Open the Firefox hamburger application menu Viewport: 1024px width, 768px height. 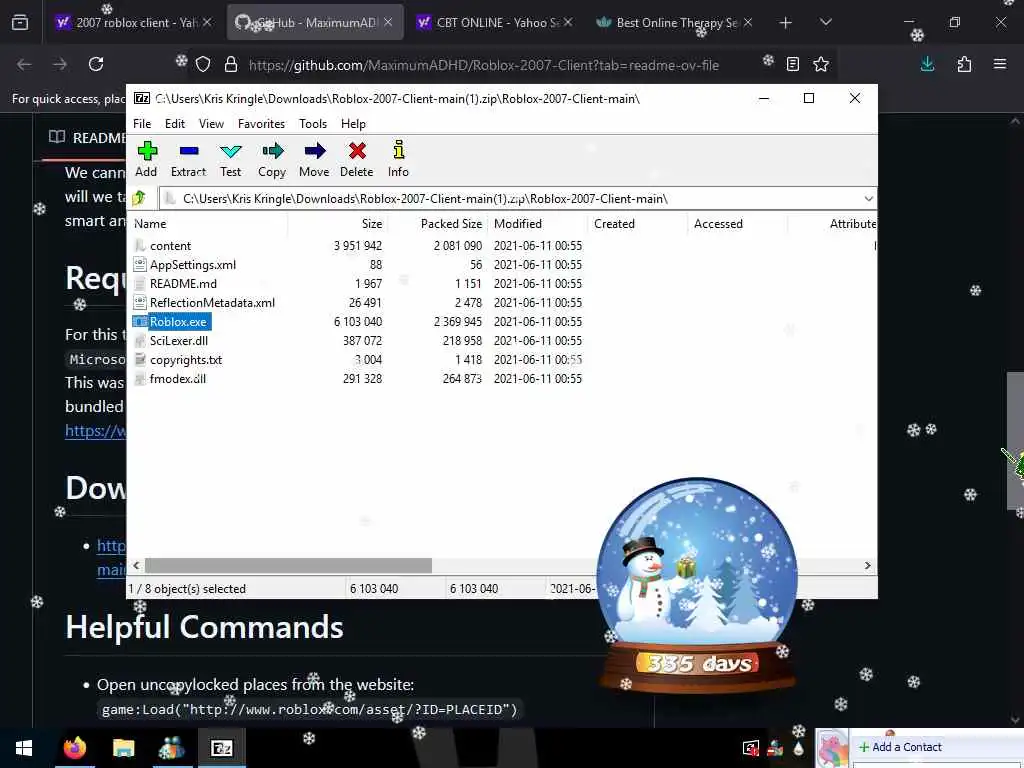(1000, 64)
